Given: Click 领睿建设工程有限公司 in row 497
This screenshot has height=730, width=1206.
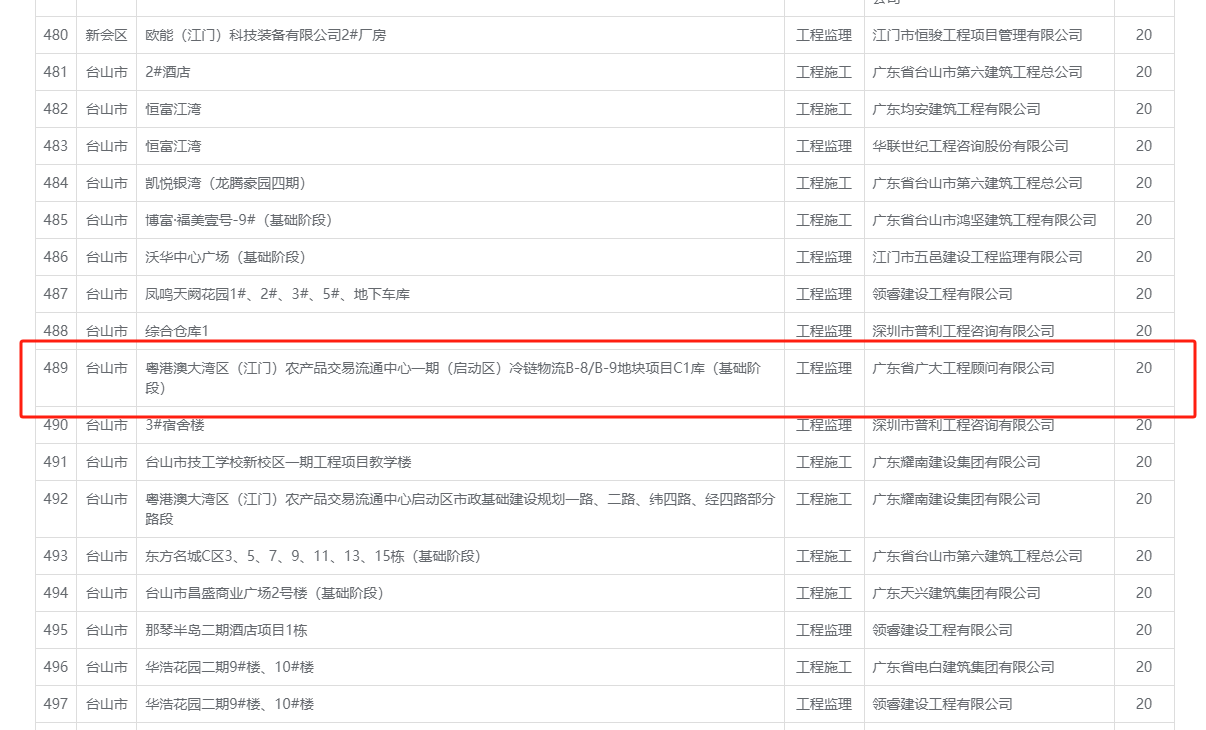Looking at the screenshot, I should pos(942,704).
